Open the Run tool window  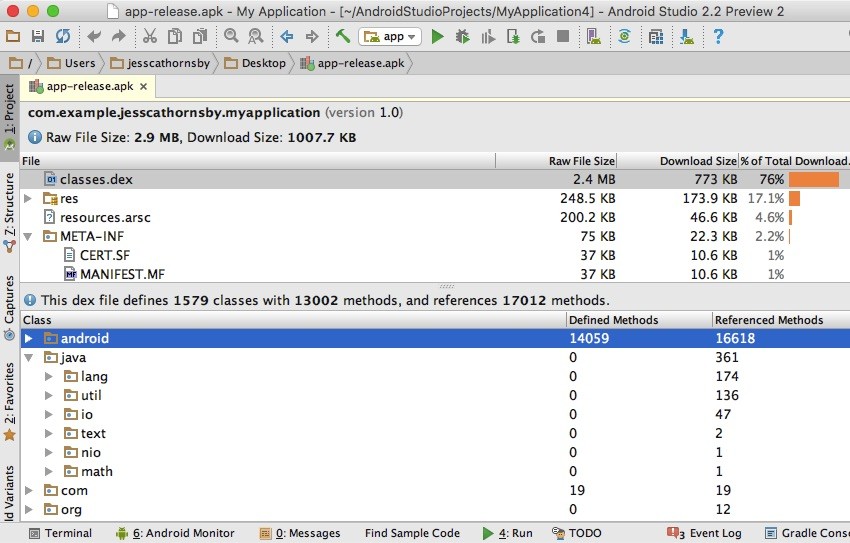pyautogui.click(x=507, y=533)
